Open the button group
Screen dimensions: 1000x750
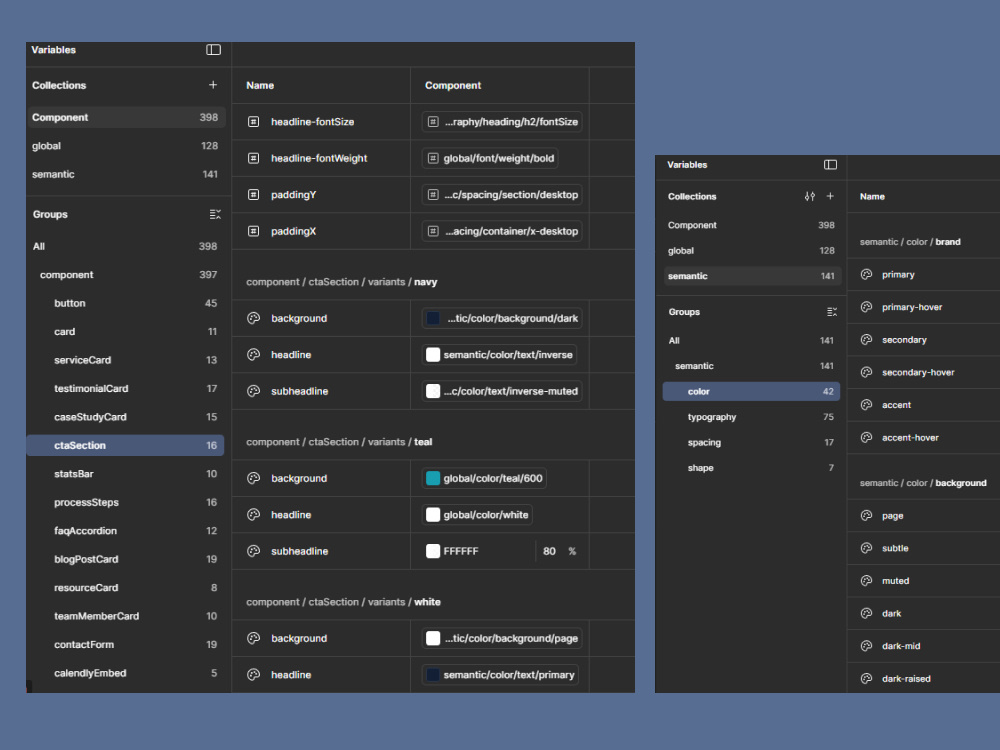(x=126, y=303)
